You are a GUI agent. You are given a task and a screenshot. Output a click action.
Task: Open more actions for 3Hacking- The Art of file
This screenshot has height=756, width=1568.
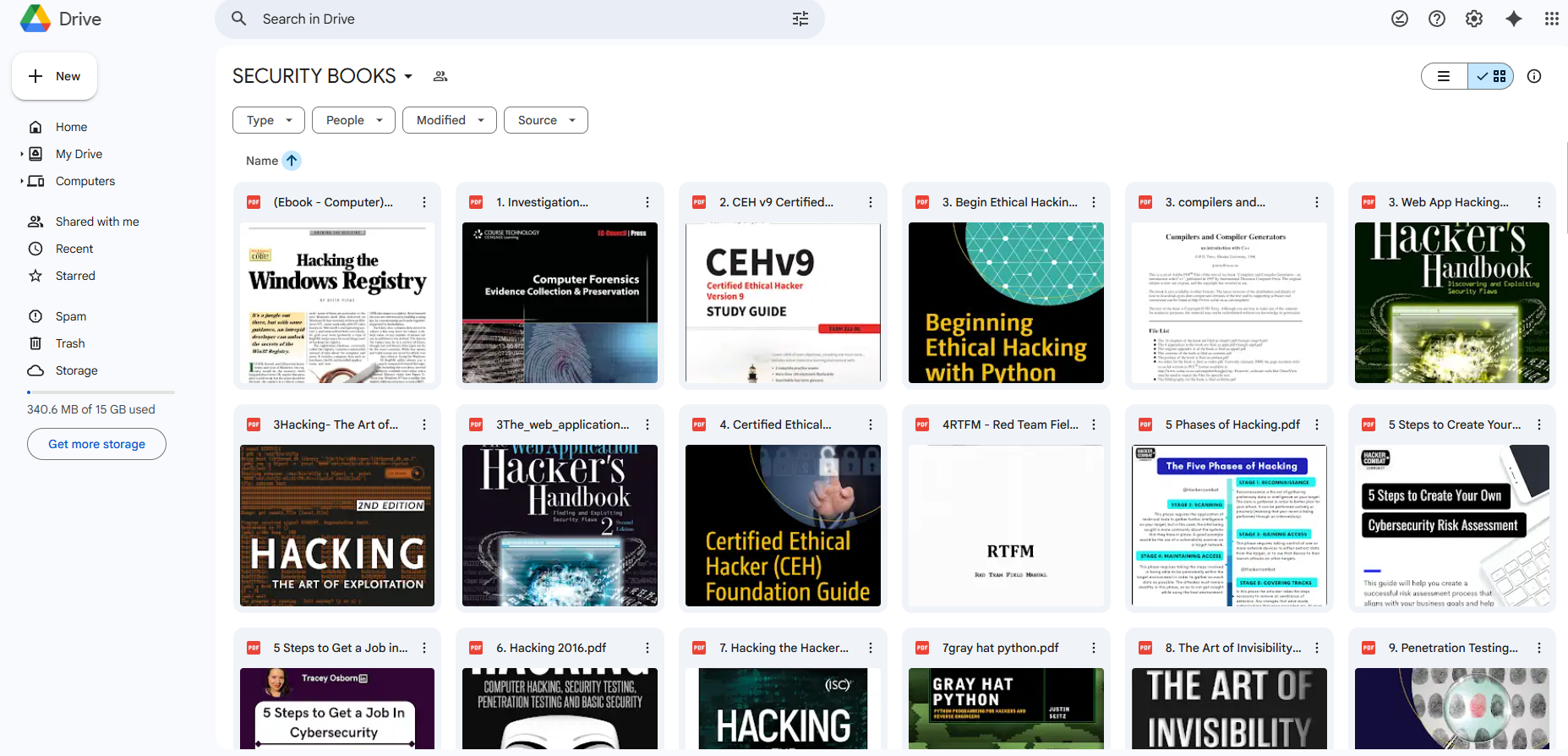click(424, 425)
